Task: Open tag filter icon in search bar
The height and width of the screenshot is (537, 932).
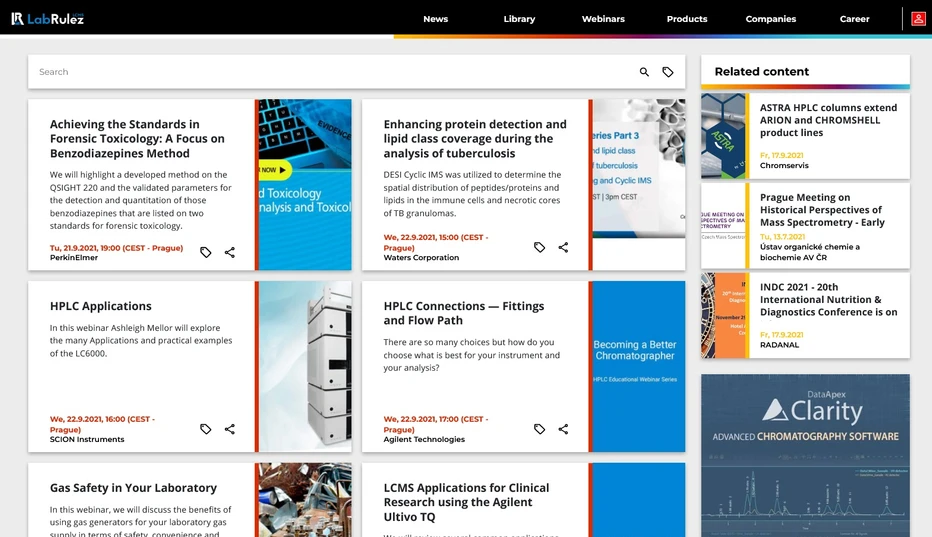Action: point(668,72)
